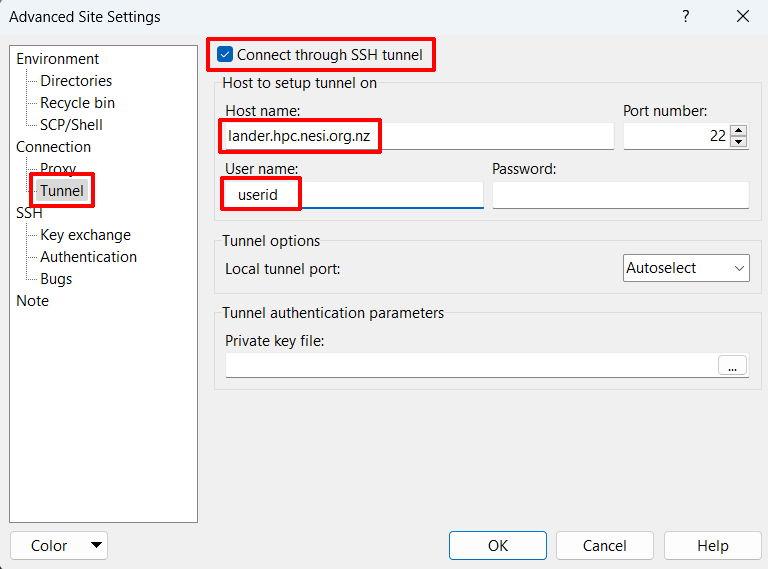This screenshot has width=768, height=569.
Task: Select Bugs in the SSH section
Action: tap(56, 279)
